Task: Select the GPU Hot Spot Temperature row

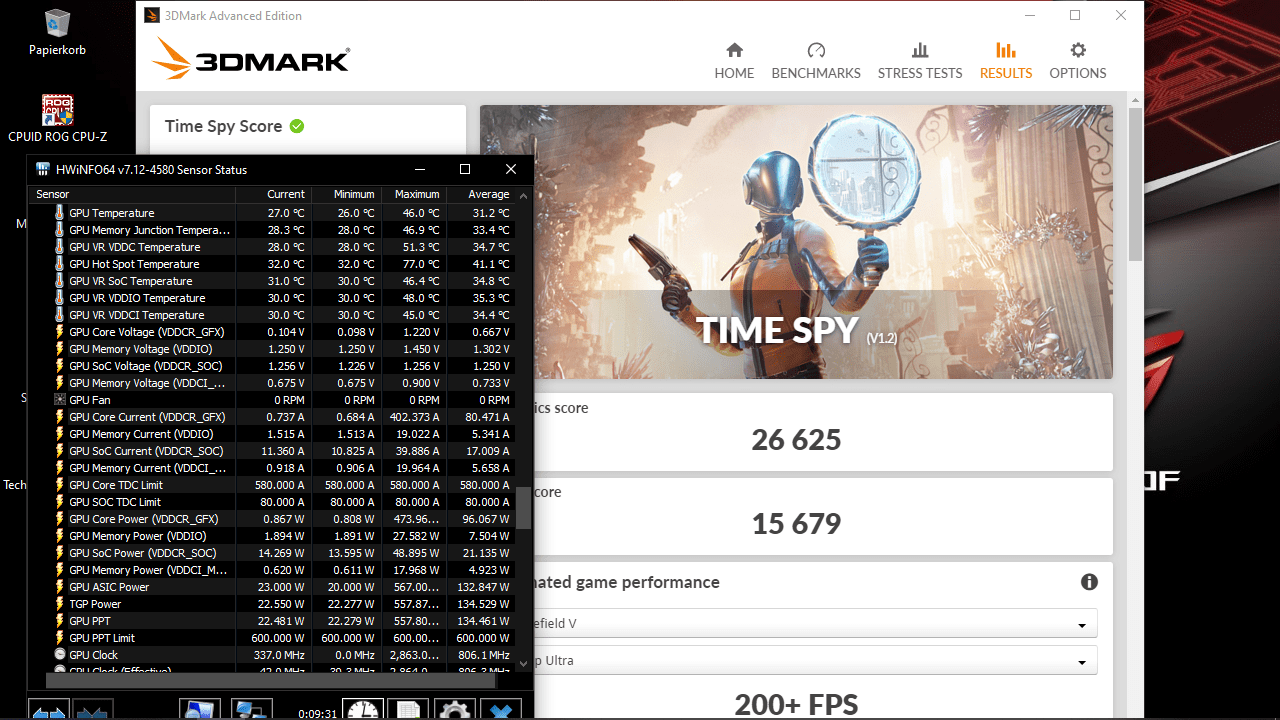Action: coord(272,264)
